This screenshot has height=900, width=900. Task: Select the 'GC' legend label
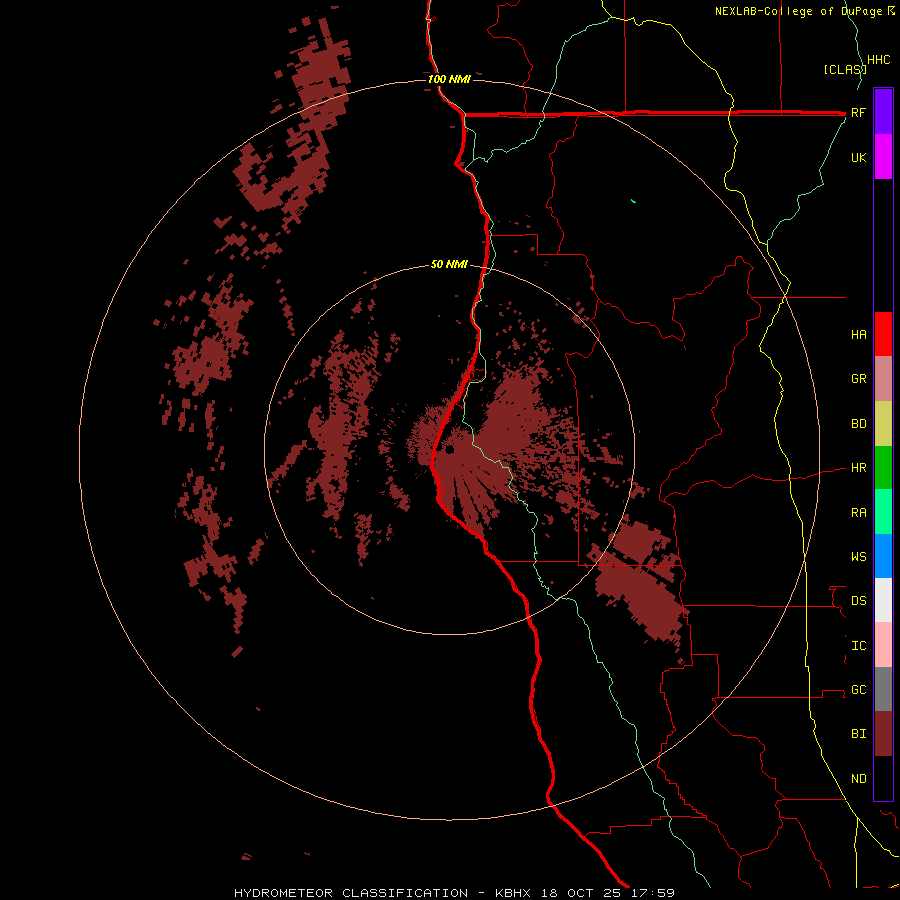(x=858, y=690)
